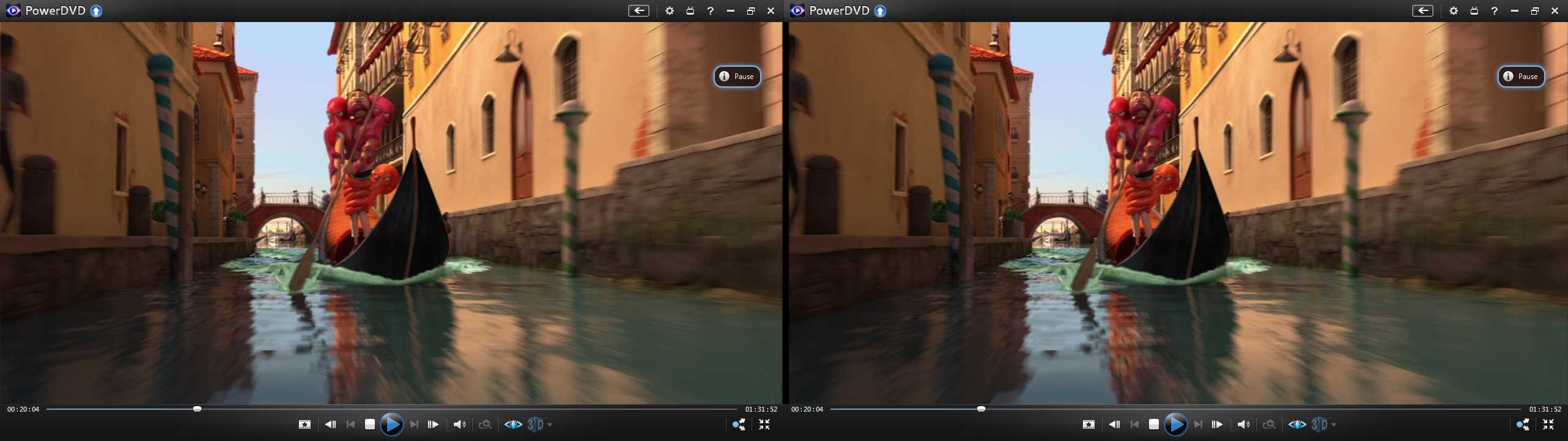Click elapsed time 00:20:04 in right window
This screenshot has width=1568, height=441.
point(807,409)
